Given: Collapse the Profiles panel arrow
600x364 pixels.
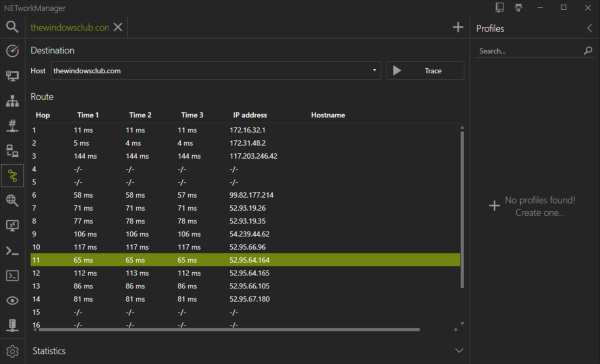Looking at the screenshot, I should point(590,28).
